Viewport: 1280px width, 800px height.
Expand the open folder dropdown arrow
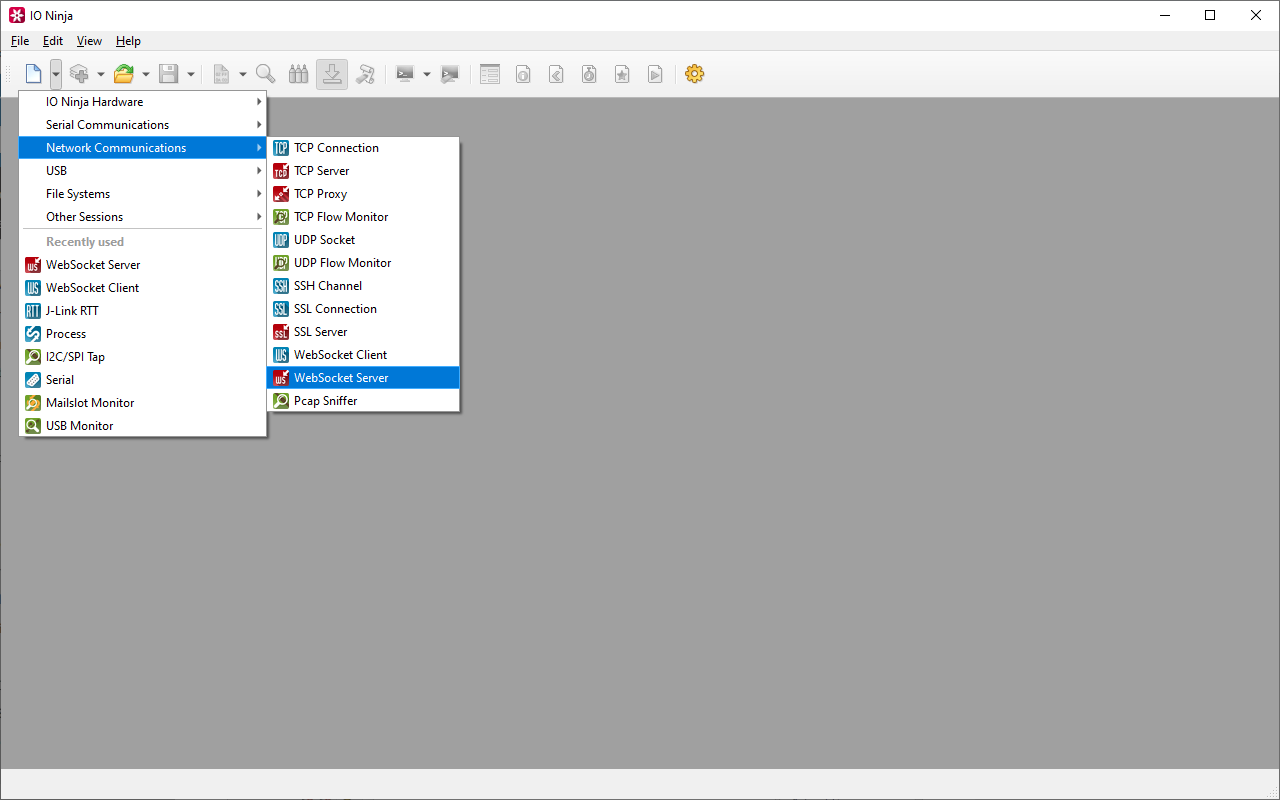146,74
